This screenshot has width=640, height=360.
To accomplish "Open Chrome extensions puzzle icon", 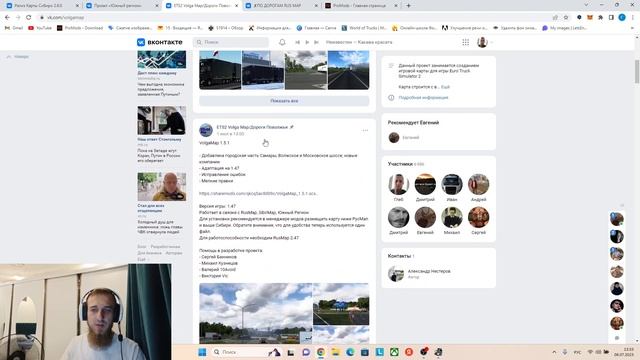I will (600, 18).
